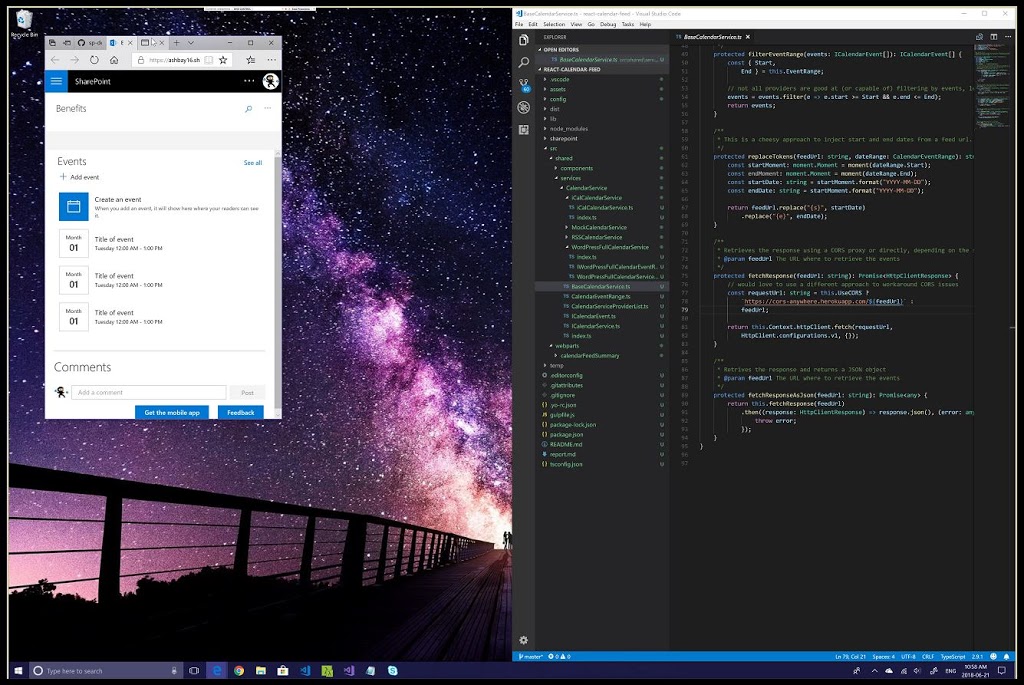Open package.json in Explorer
The height and width of the screenshot is (685, 1024).
pyautogui.click(x=566, y=435)
